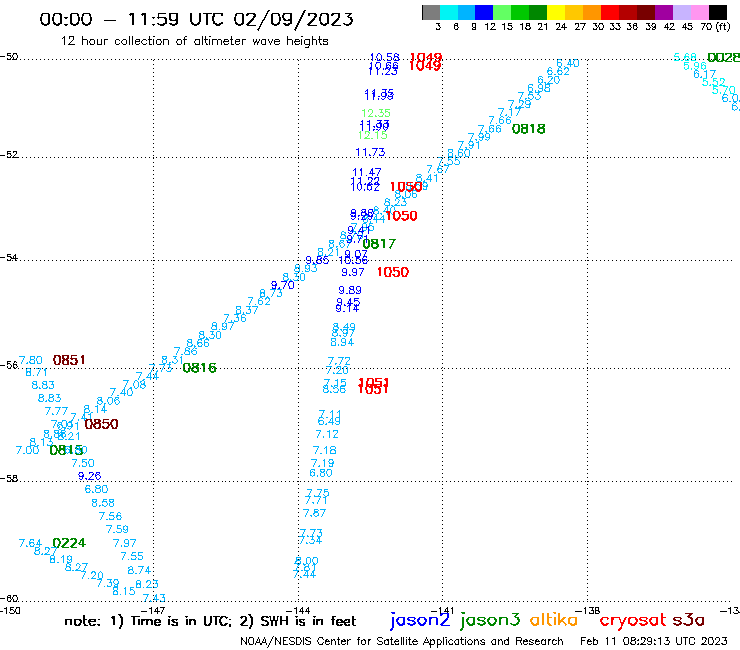Click the 7.87 wave height value
The image size is (740, 650).
coord(314,513)
